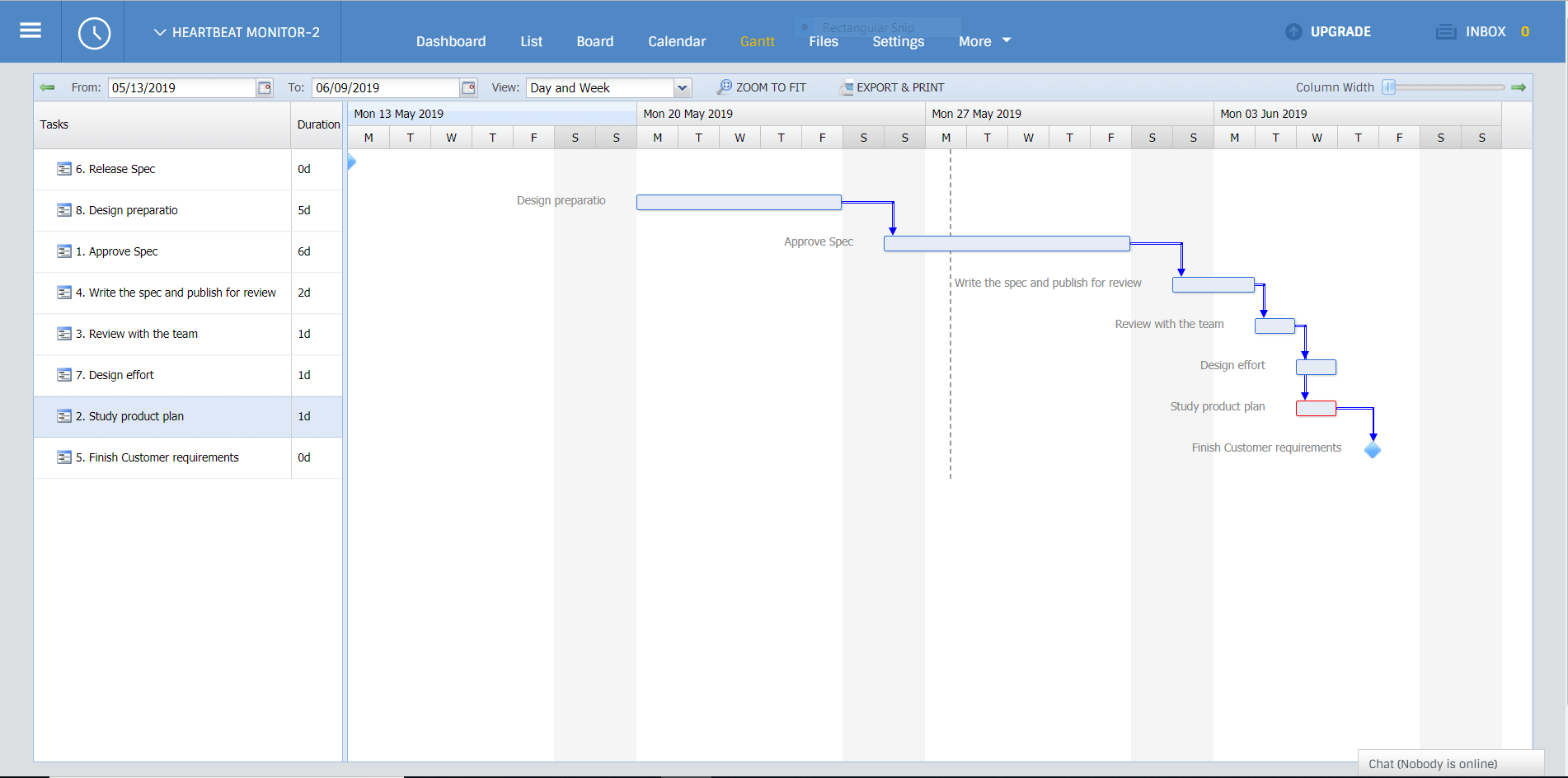Click the green right arrow to move forward
Screen dimensions: 1568x778
pos(1519,87)
